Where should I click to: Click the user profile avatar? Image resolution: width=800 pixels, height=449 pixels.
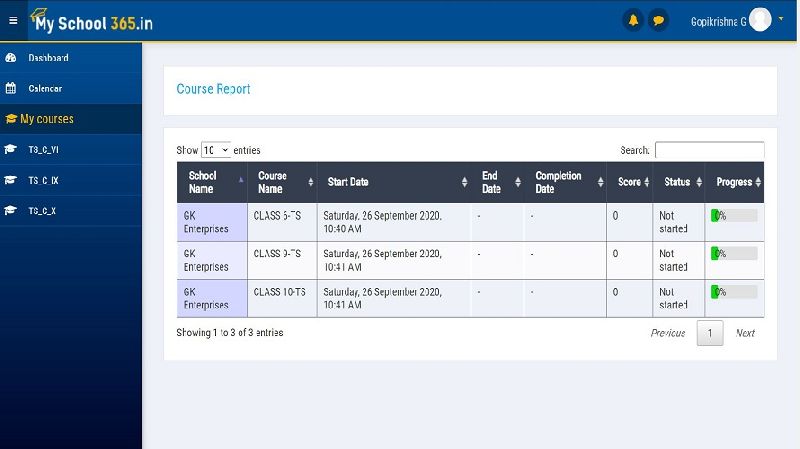click(x=760, y=20)
